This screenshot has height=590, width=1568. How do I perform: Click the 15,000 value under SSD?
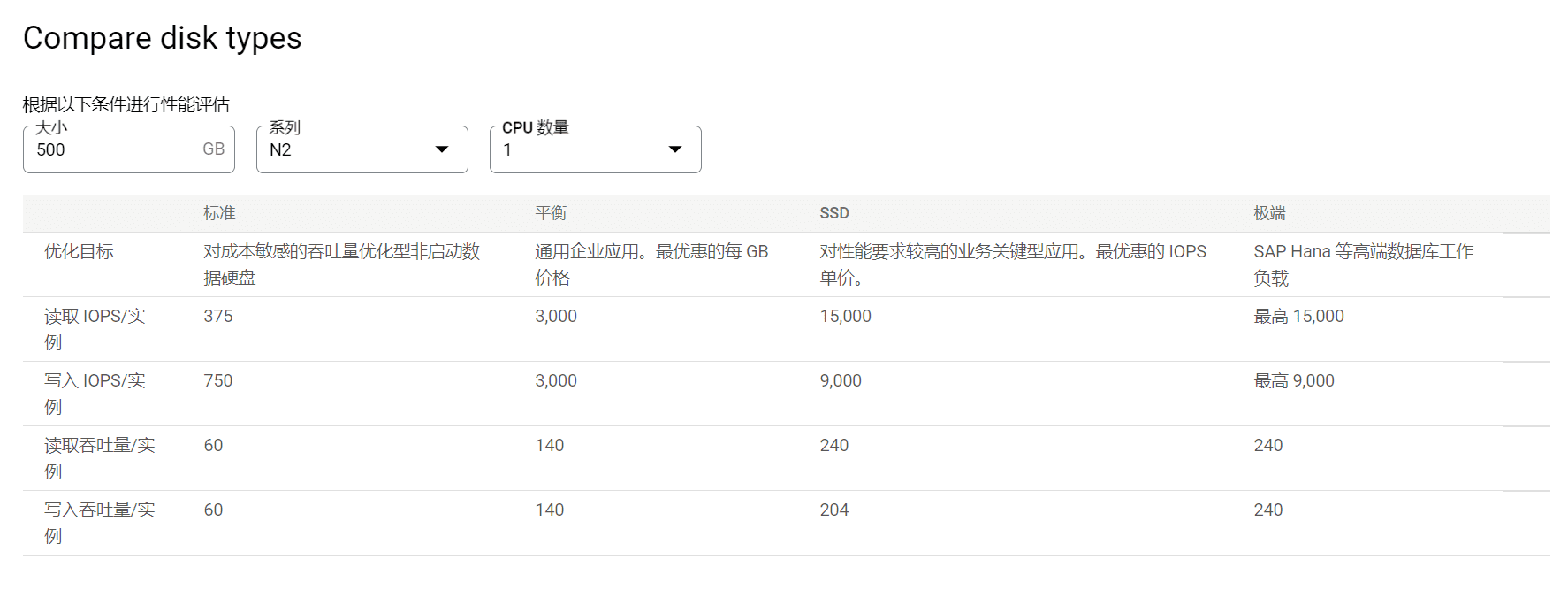845,316
